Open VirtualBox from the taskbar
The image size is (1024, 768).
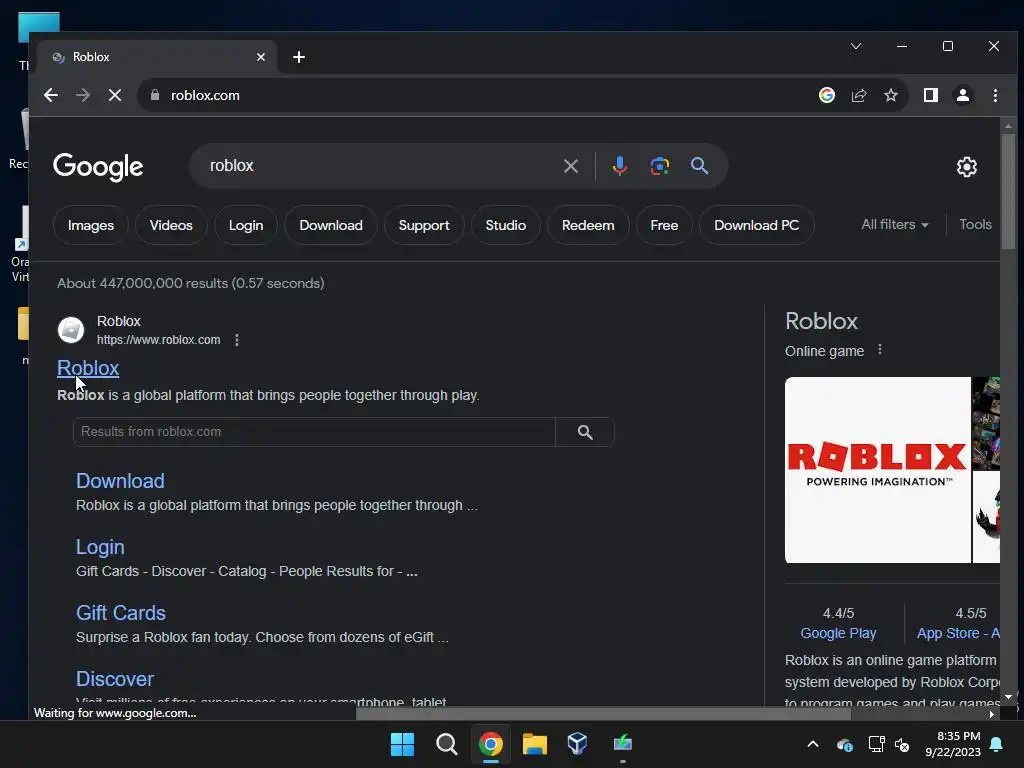(578, 744)
